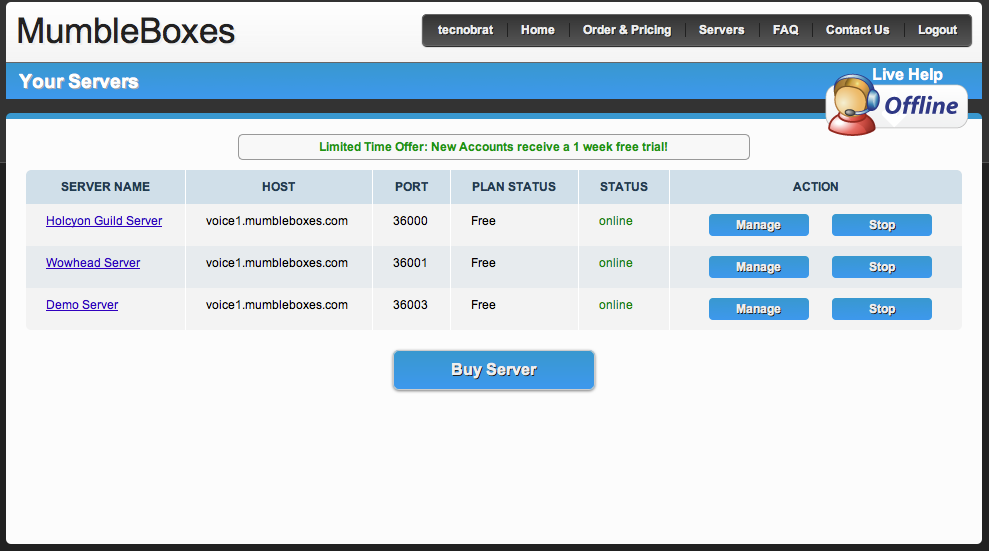Viewport: 989px width, 551px height.
Task: Open the FAQ page
Action: 785,30
